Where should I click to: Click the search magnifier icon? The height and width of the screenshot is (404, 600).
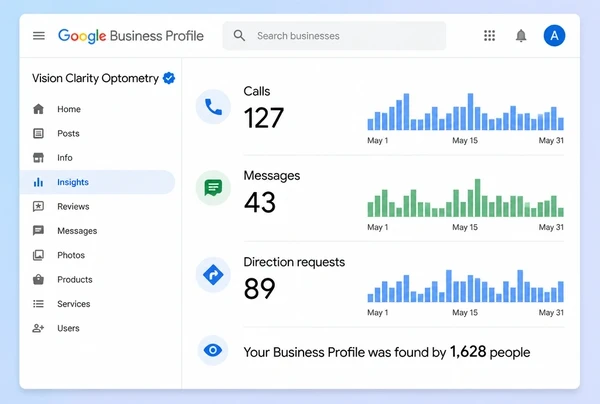point(240,36)
